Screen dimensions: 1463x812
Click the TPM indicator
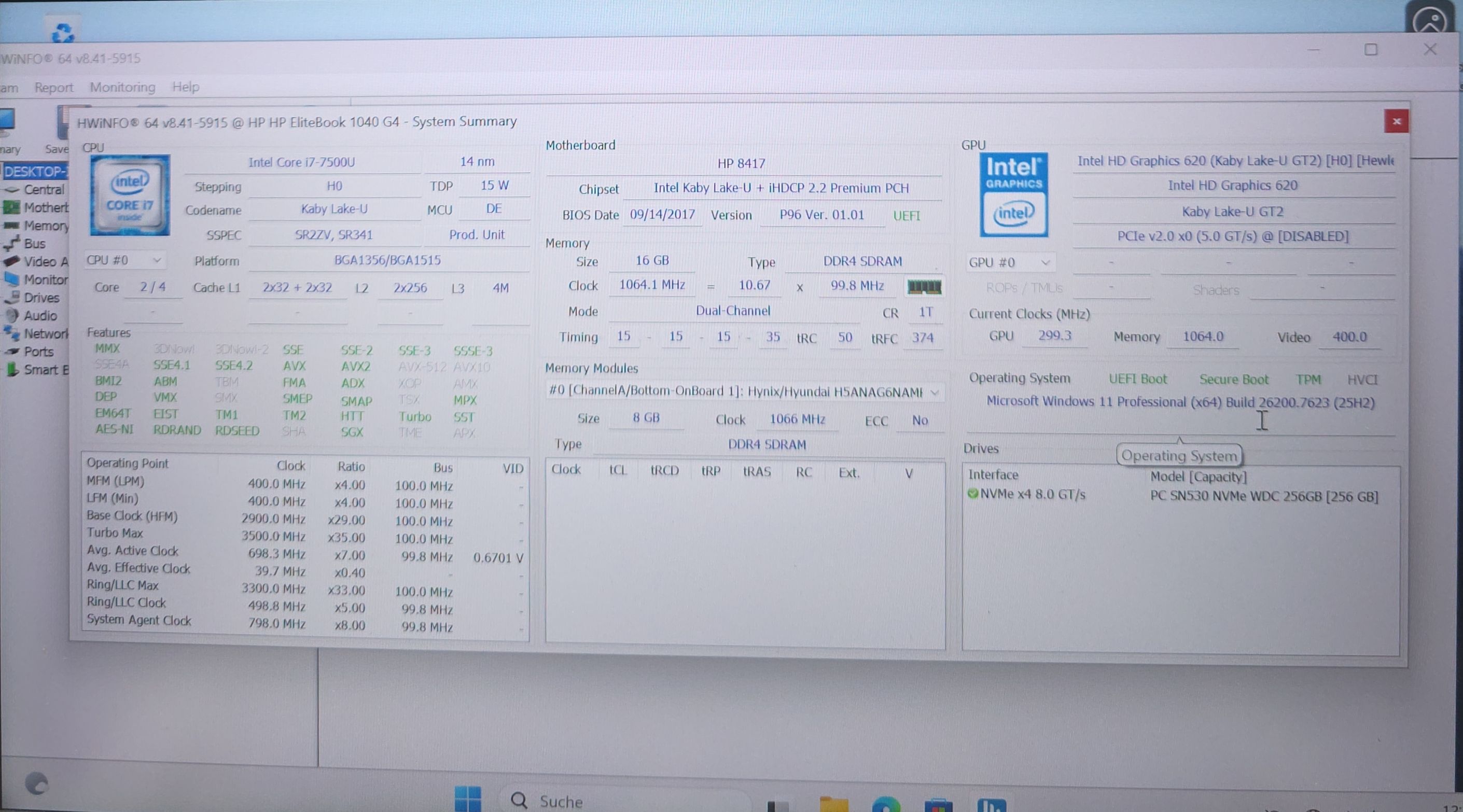1308,380
